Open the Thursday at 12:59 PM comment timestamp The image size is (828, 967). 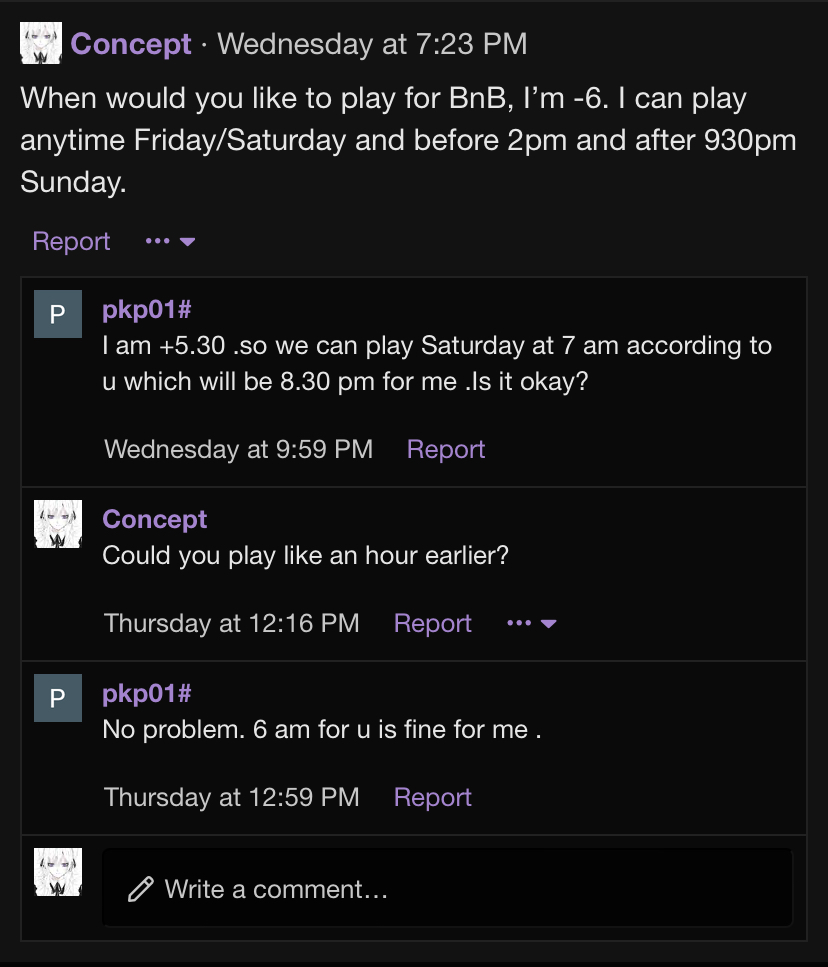pos(231,797)
